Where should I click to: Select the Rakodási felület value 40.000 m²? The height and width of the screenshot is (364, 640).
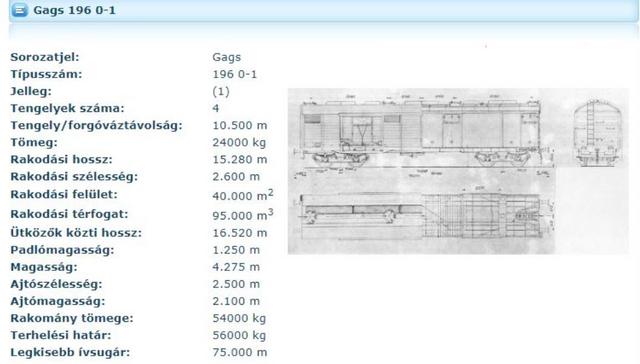pos(243,195)
